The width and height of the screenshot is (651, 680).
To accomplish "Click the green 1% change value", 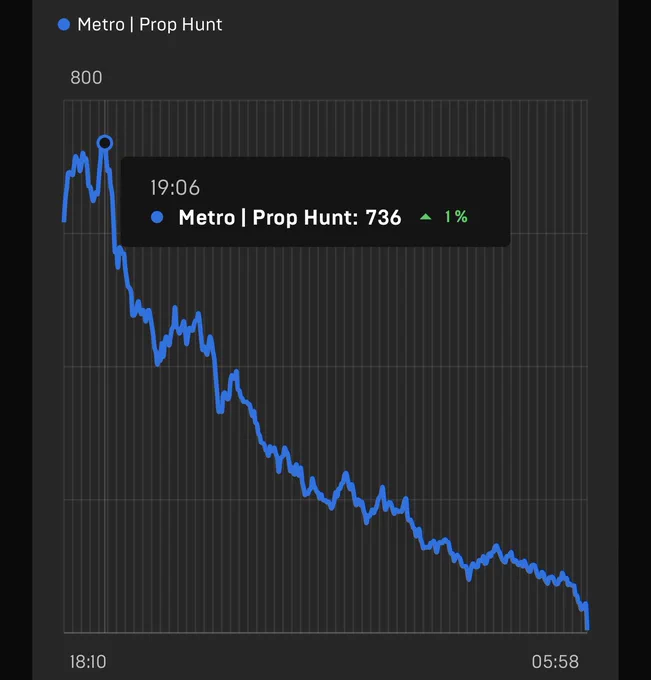I will pos(456,216).
